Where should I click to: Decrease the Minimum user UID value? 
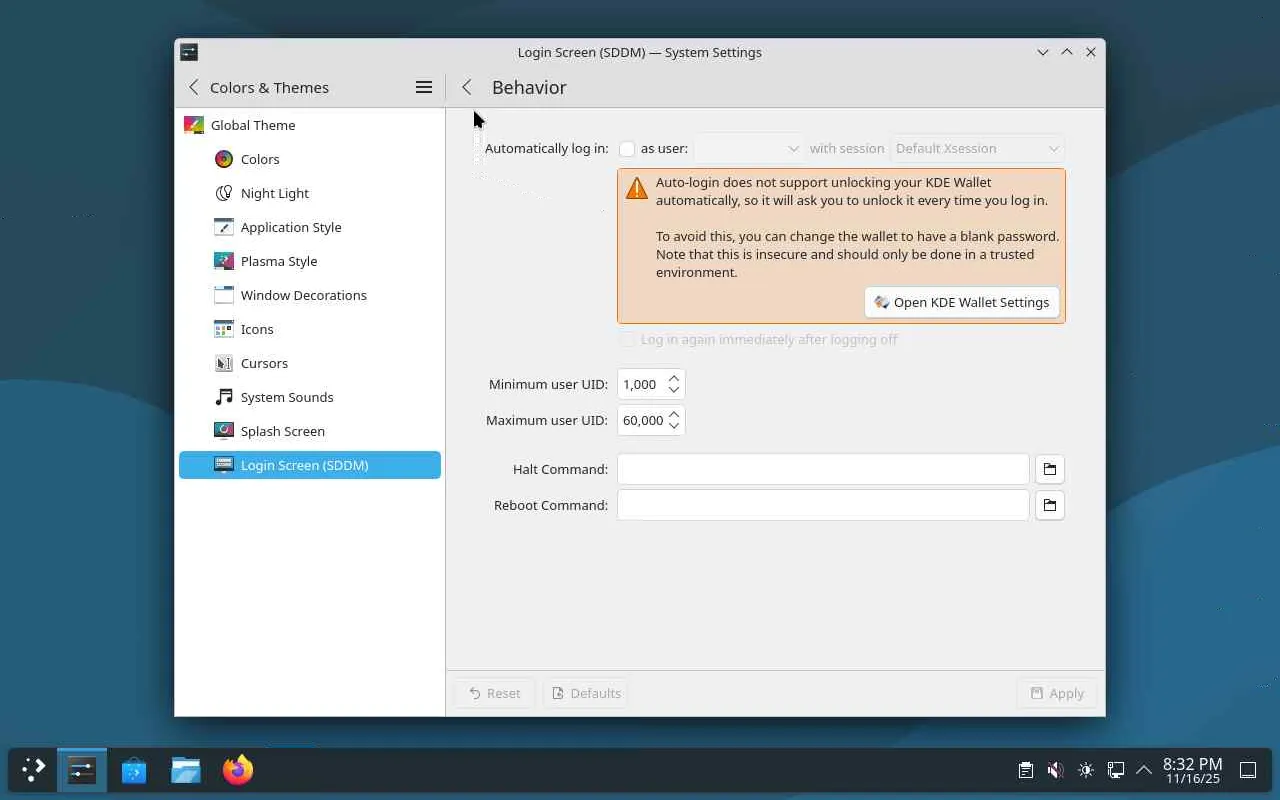point(674,390)
